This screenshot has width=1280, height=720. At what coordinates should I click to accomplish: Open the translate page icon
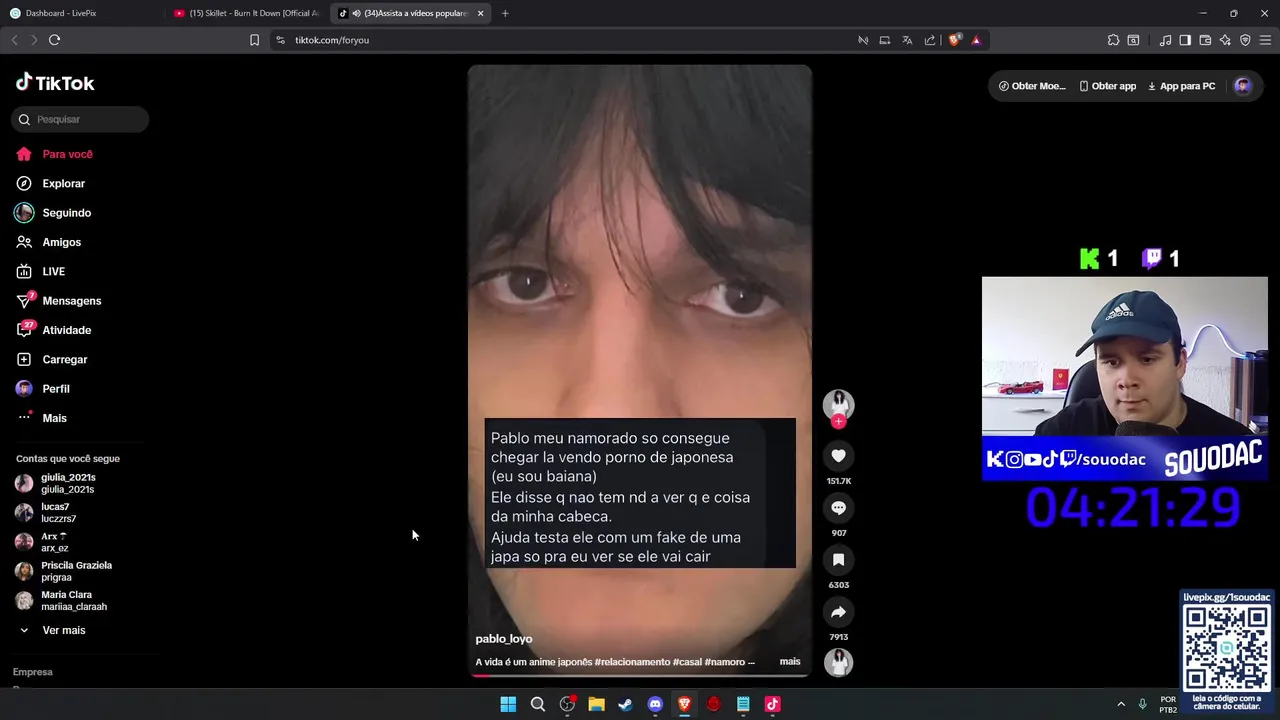tap(907, 40)
